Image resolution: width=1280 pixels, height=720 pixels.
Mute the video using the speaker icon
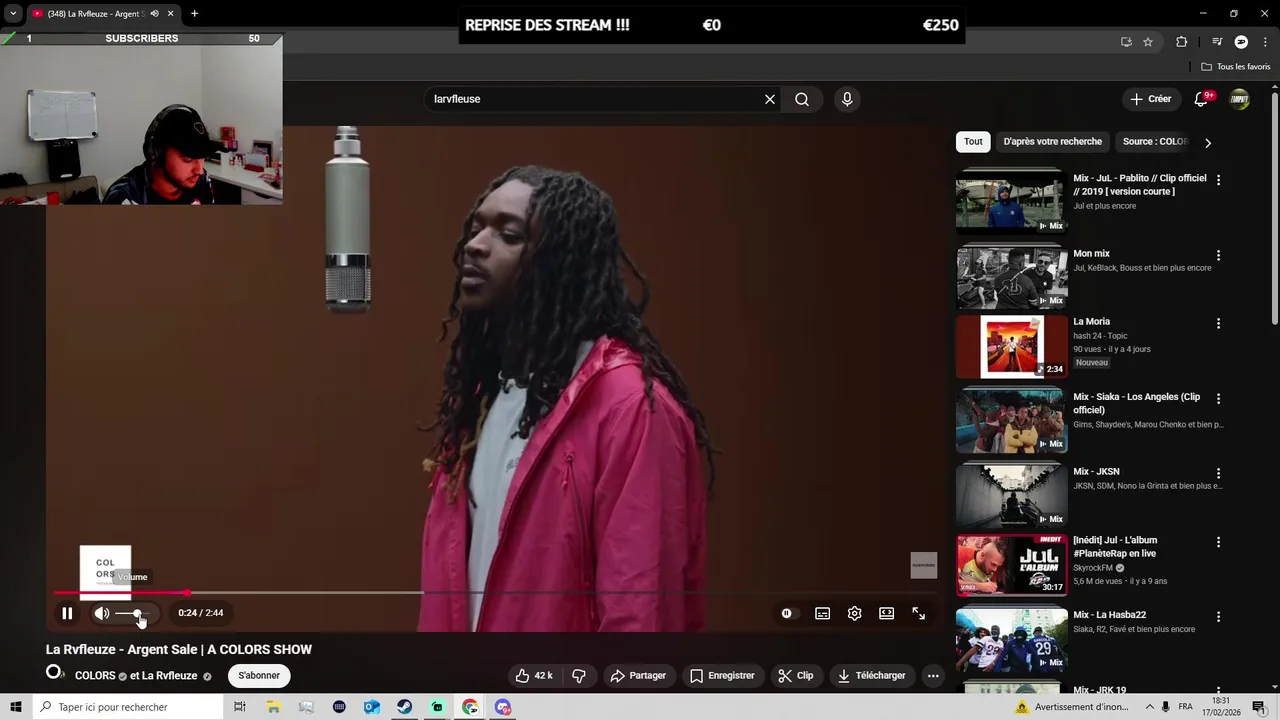click(x=101, y=613)
